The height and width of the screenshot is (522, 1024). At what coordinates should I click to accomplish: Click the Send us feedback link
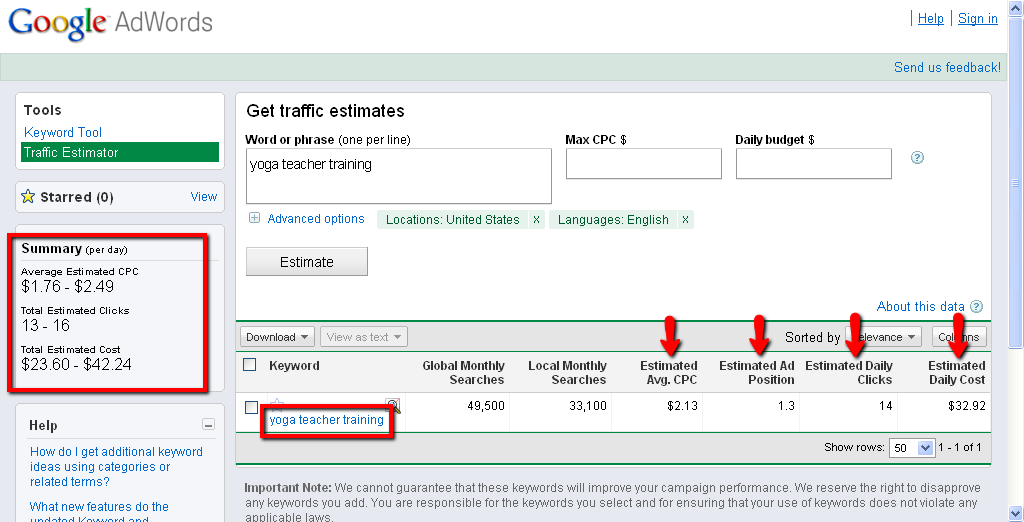[946, 67]
